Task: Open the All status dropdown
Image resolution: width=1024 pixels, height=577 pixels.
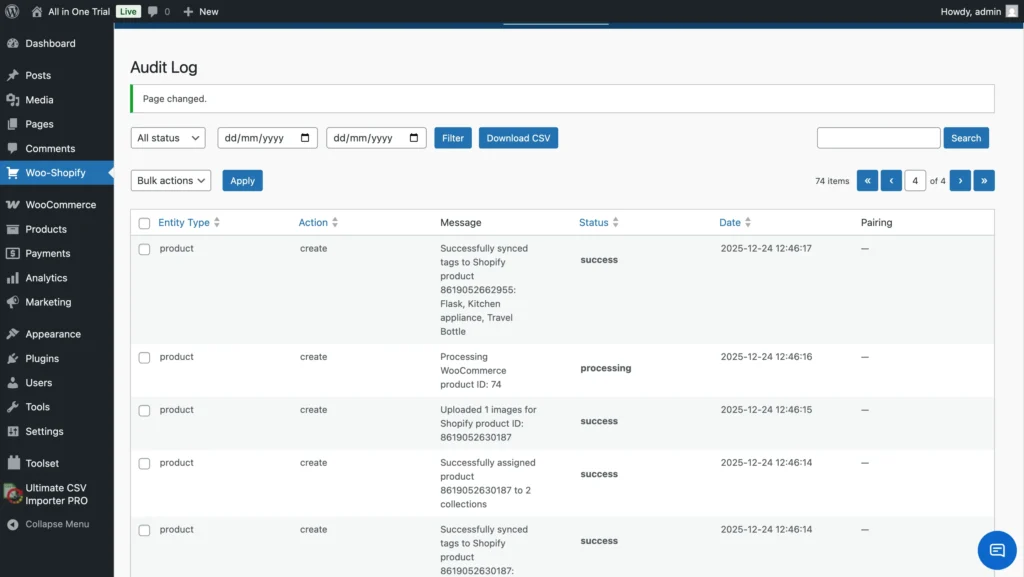Action: pyautogui.click(x=167, y=137)
